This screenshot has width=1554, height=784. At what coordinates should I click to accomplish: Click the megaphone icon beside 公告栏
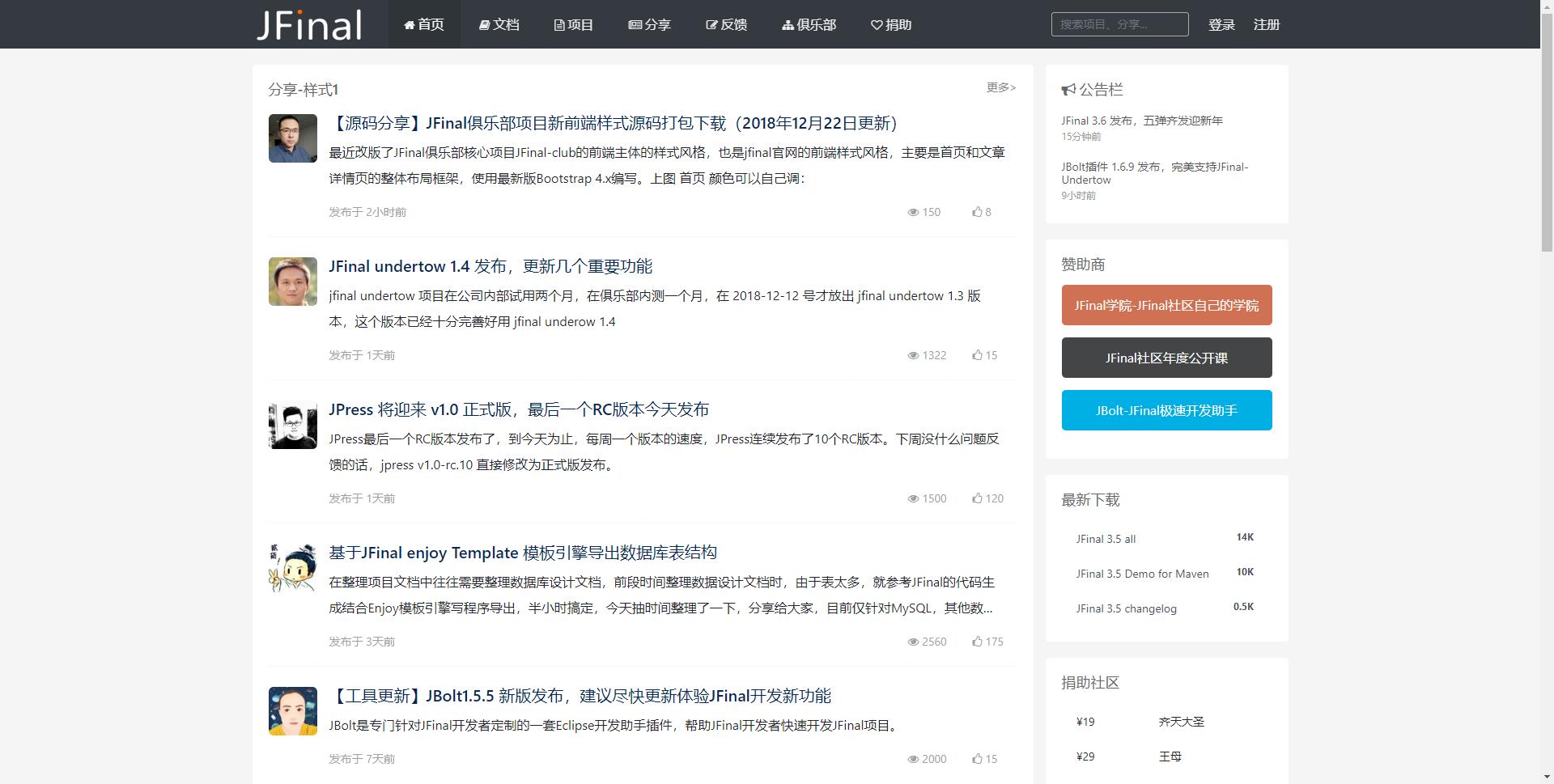[x=1068, y=90]
